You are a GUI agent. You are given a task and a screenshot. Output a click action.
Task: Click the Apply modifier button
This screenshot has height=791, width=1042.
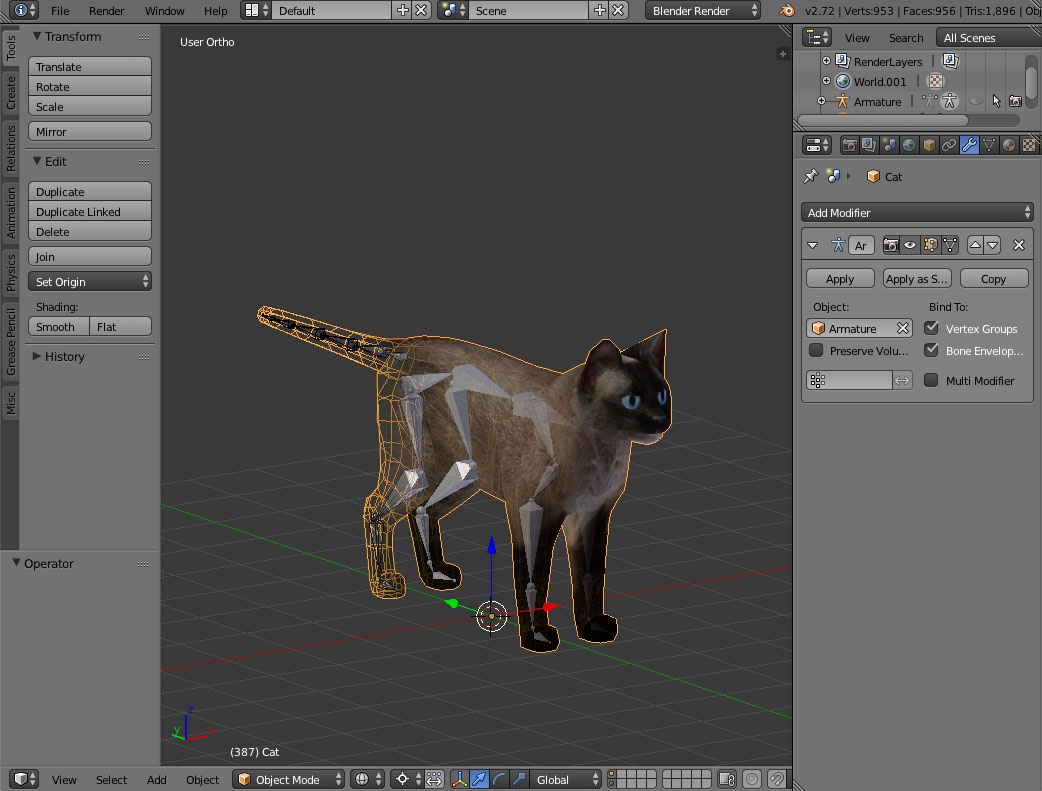pos(840,279)
